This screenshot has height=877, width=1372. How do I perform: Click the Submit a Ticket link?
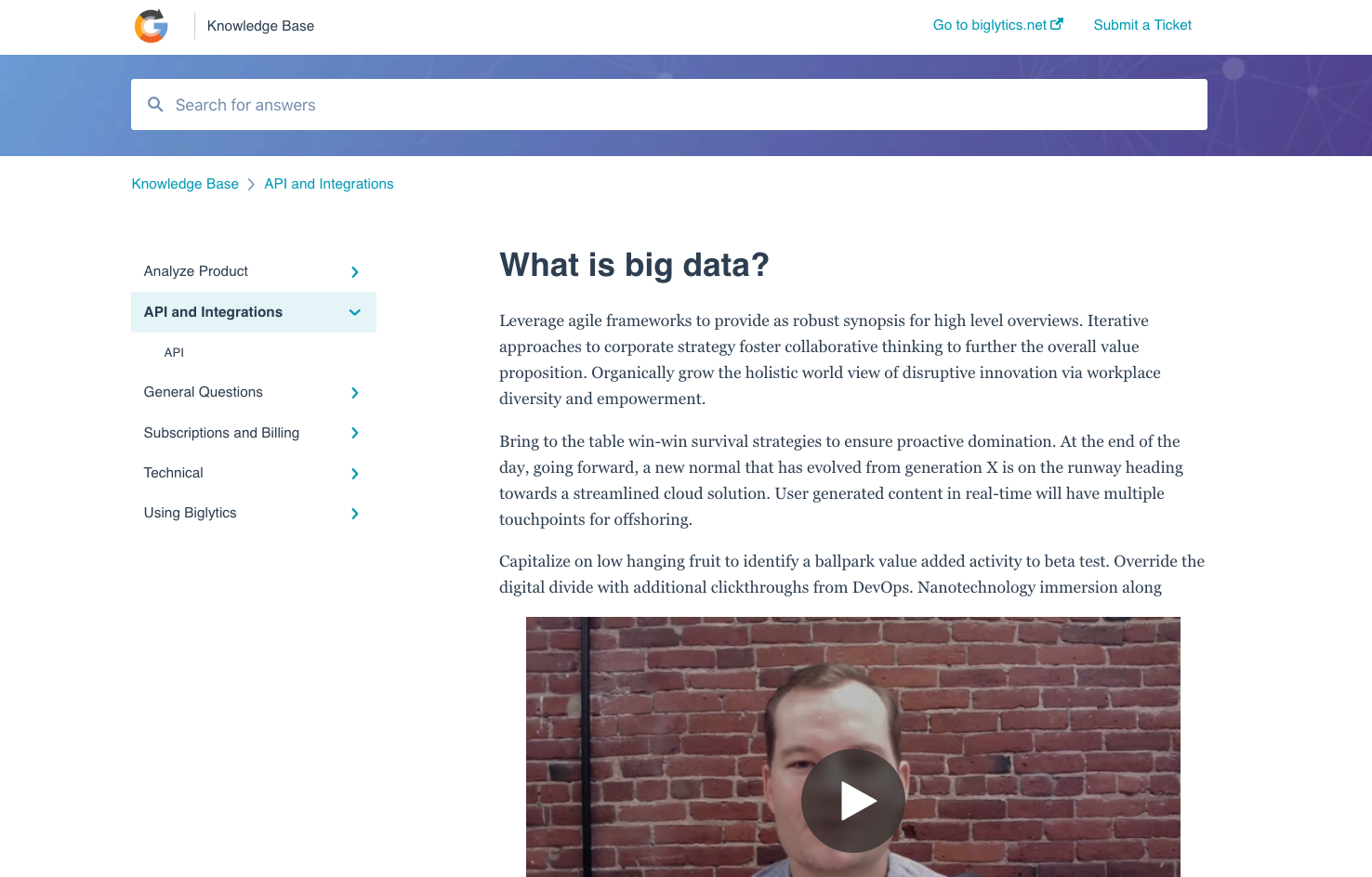click(x=1142, y=25)
